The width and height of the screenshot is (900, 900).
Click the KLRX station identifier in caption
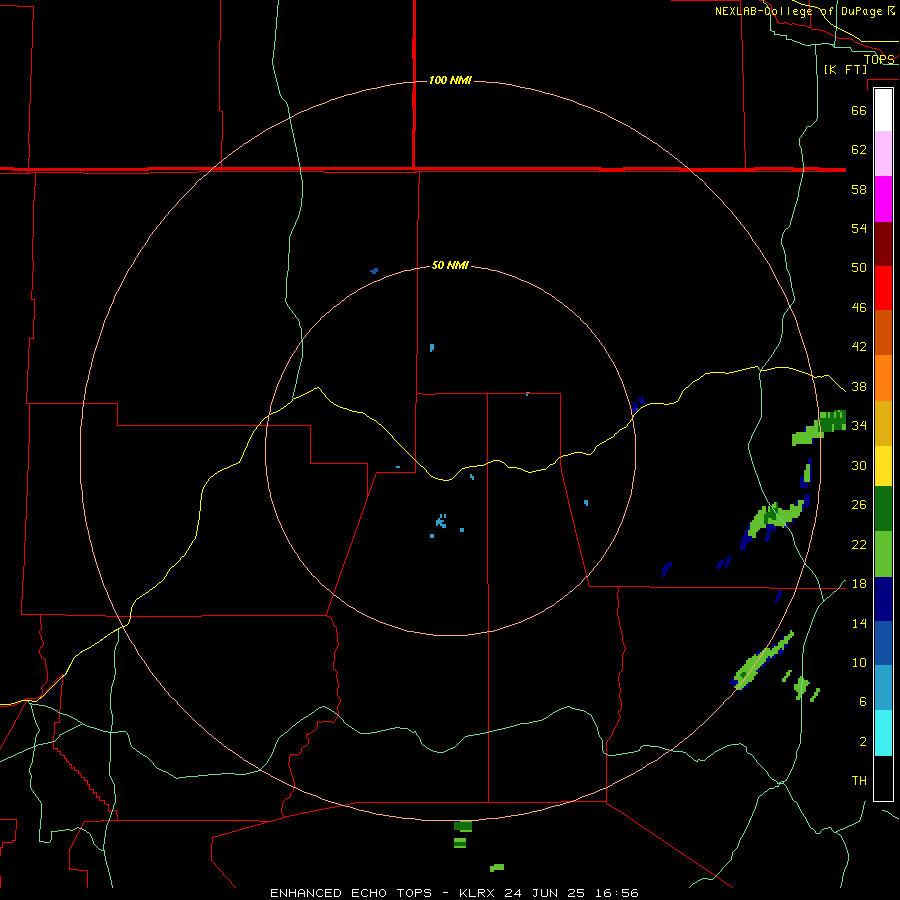[x=478, y=893]
